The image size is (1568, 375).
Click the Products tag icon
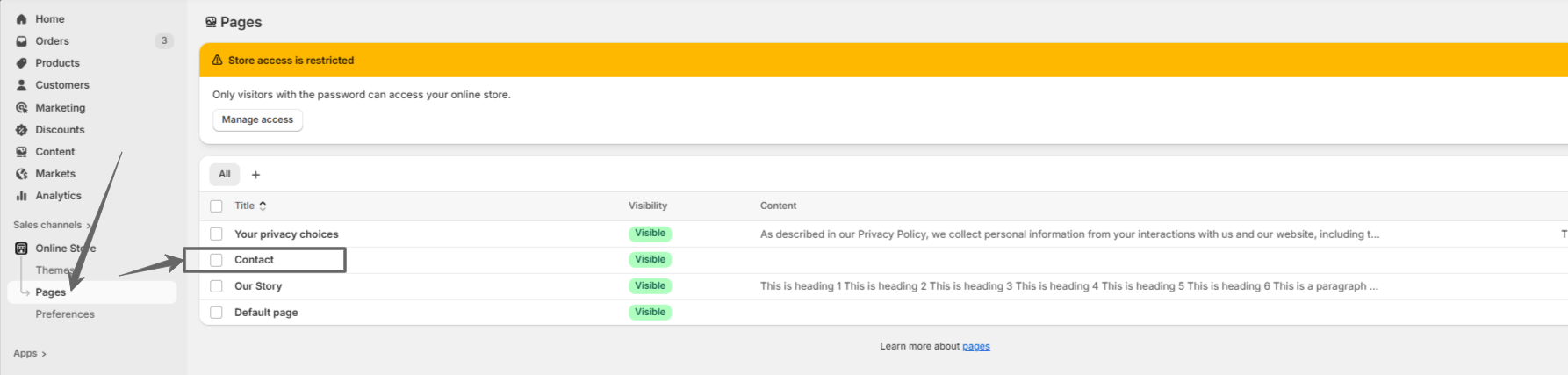(x=22, y=63)
